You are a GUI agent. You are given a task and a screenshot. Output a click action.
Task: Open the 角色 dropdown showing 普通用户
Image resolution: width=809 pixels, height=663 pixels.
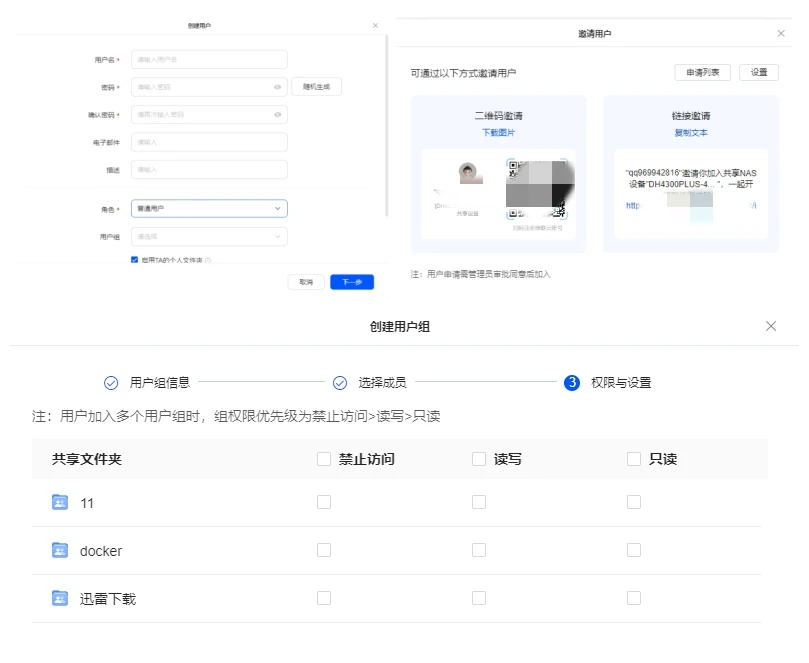point(209,209)
